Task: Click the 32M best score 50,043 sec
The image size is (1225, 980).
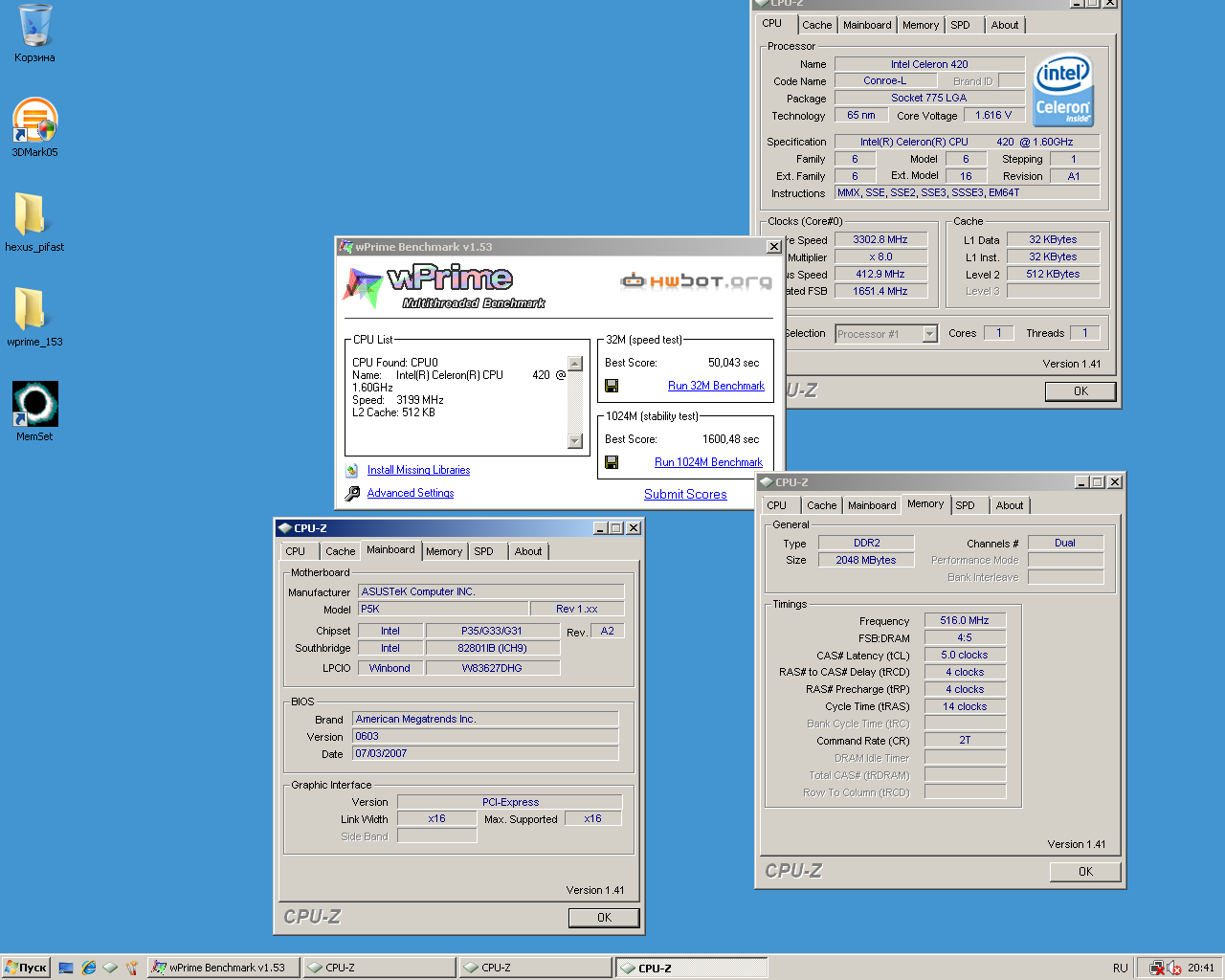Action: pyautogui.click(x=733, y=363)
